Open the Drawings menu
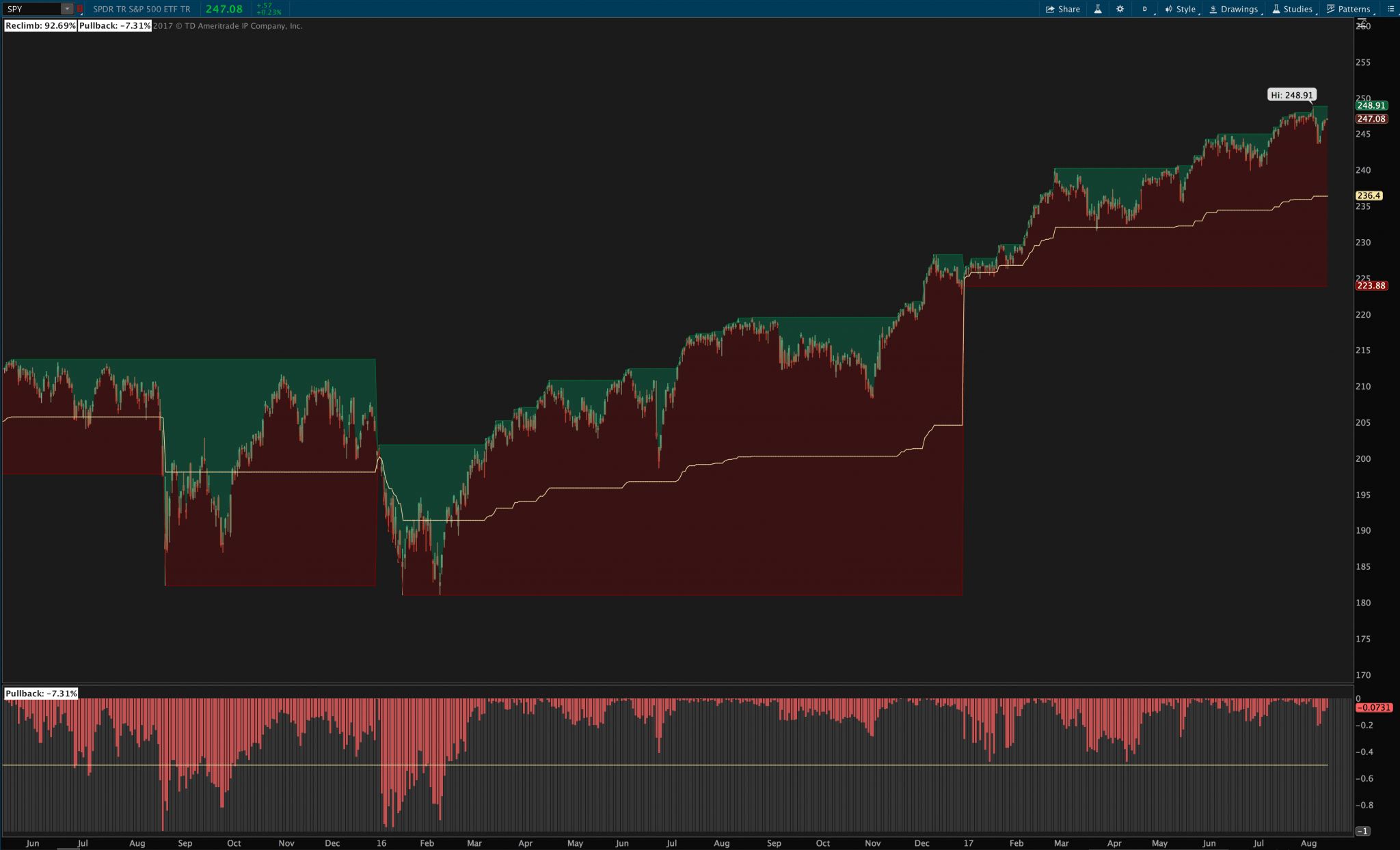The image size is (1400, 850). click(x=1234, y=9)
